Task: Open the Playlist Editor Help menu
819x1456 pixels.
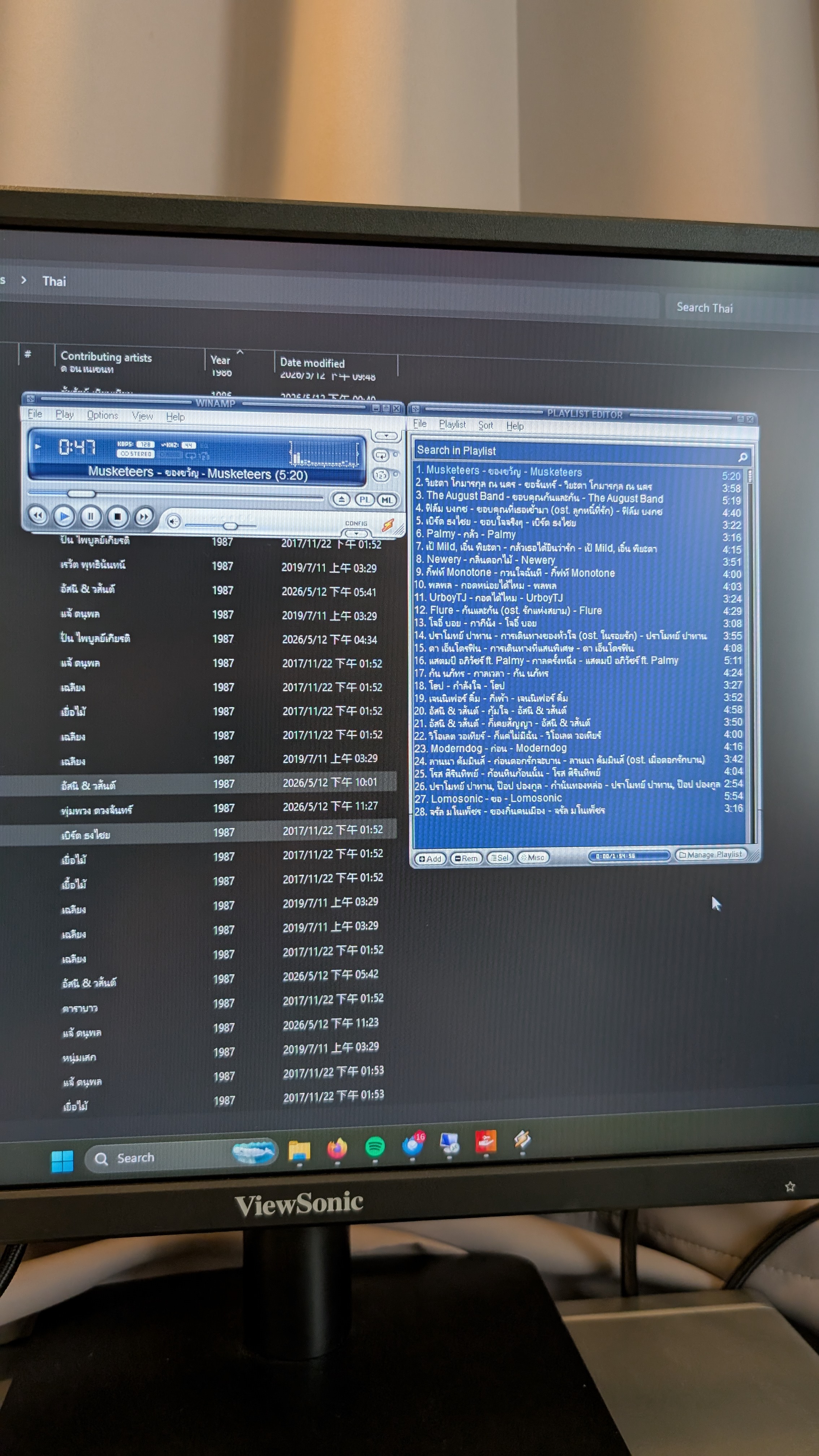Action: coord(515,426)
